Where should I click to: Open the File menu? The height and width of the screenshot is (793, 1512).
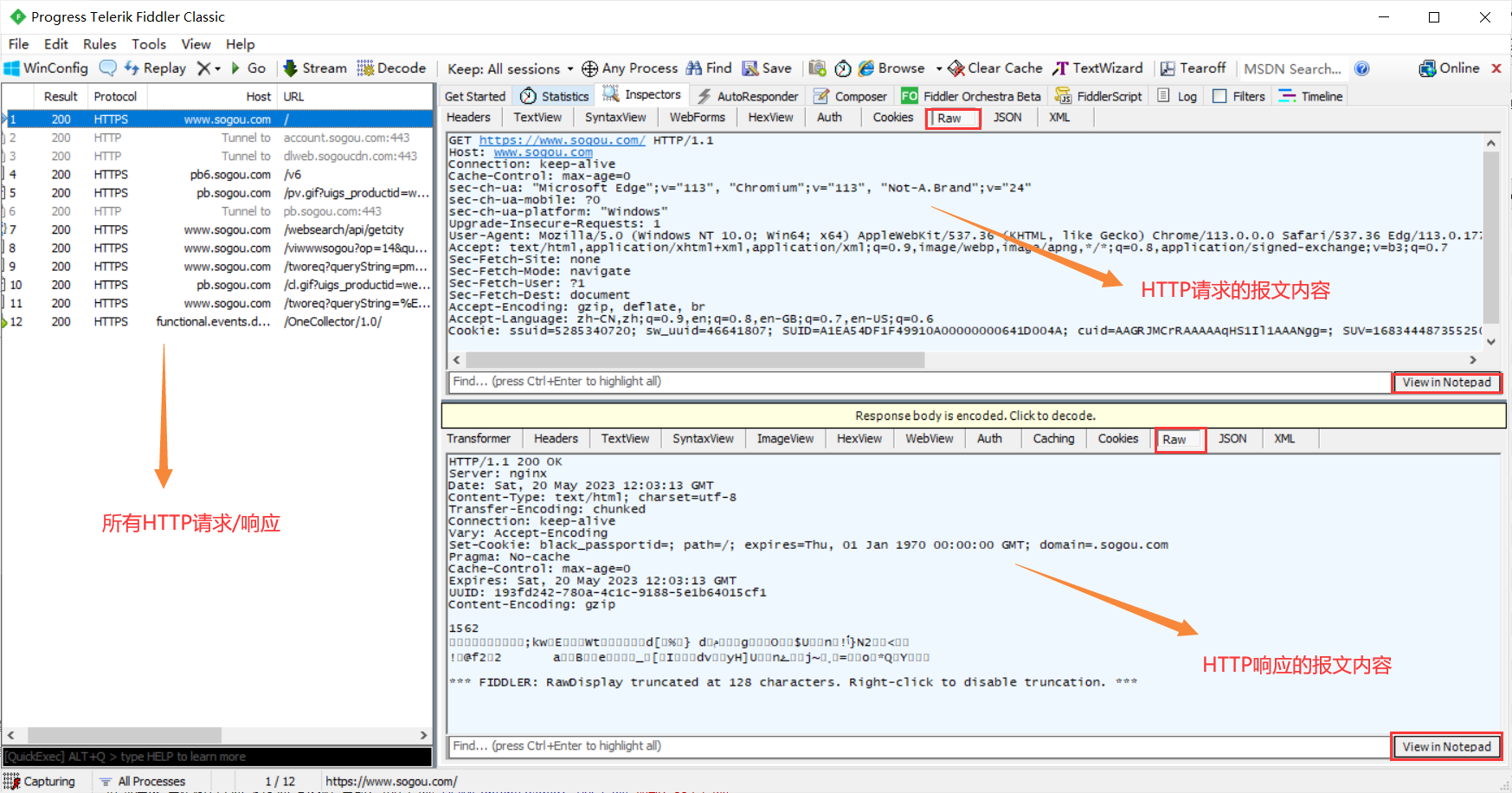coord(19,44)
